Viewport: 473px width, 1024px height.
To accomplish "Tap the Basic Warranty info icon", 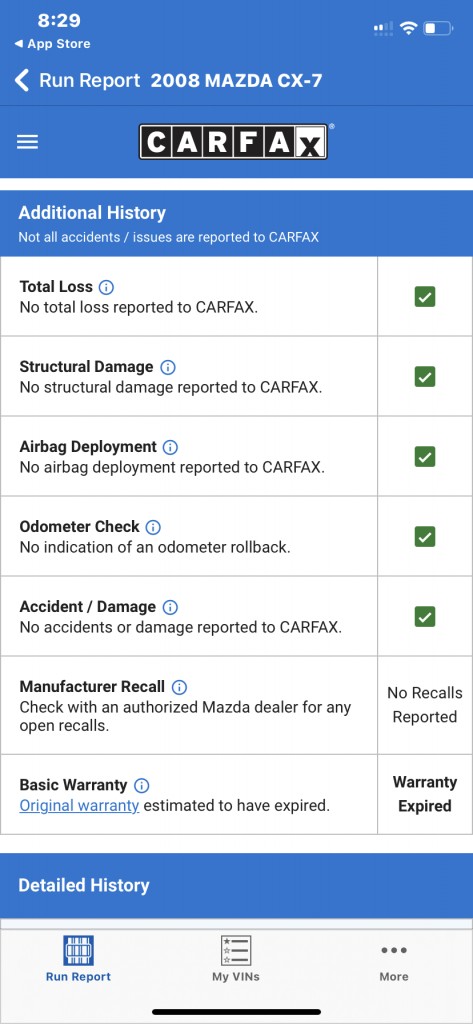I will tap(141, 785).
